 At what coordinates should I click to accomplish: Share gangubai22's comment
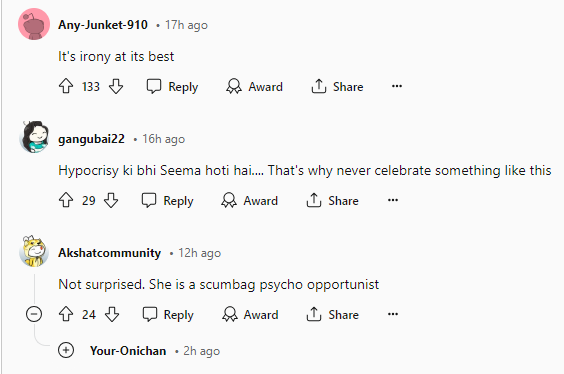[332, 201]
